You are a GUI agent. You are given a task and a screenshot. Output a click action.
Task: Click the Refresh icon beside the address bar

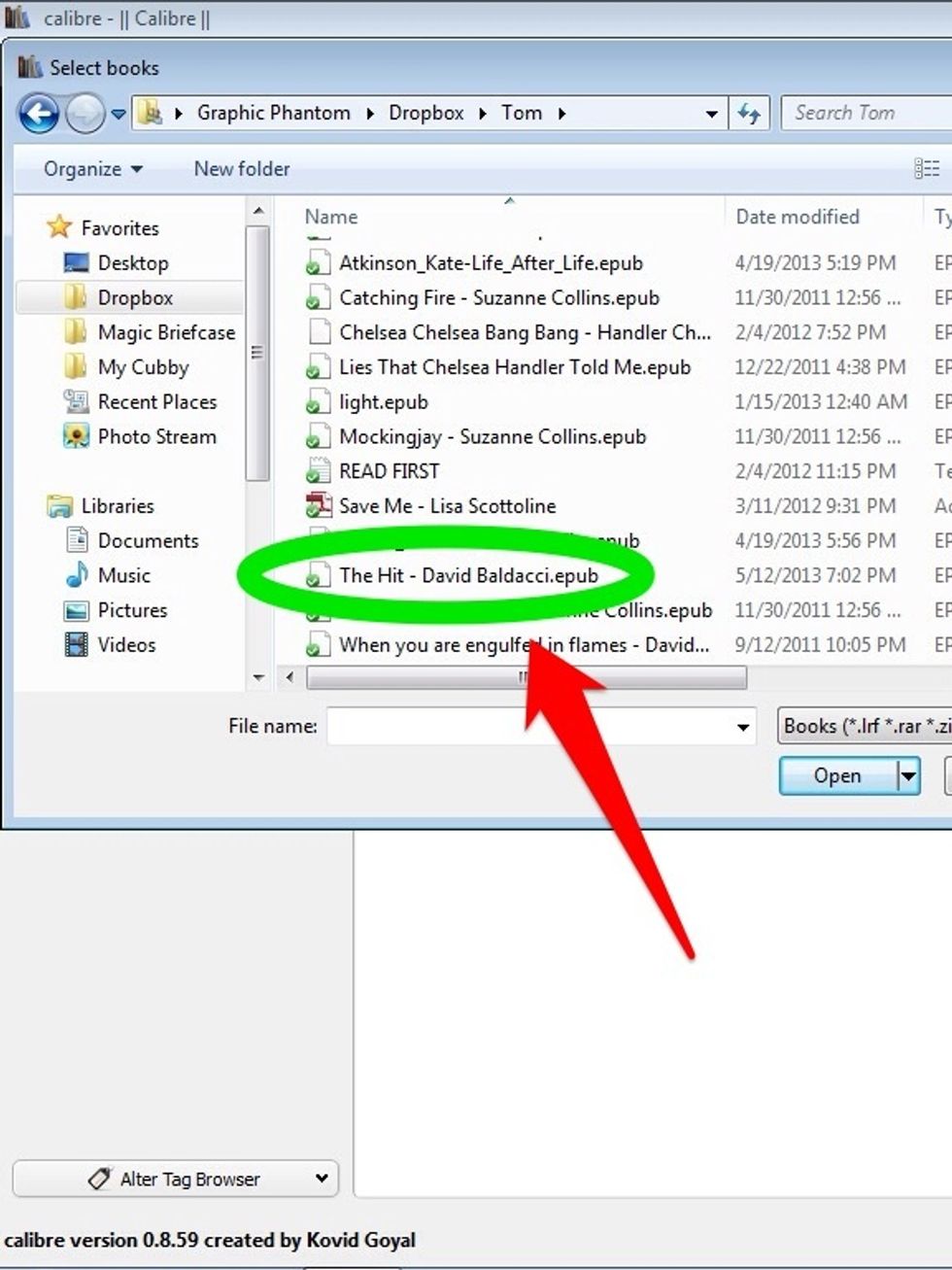coord(748,113)
